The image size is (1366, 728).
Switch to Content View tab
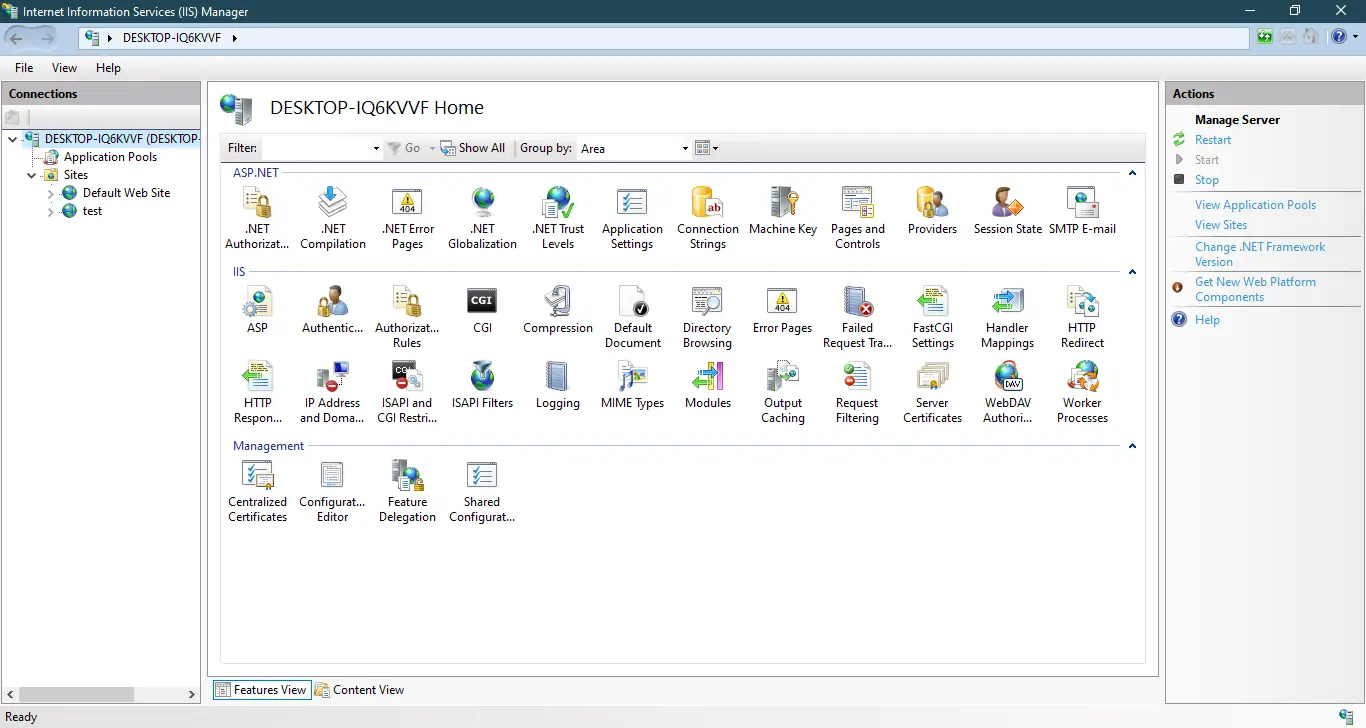click(x=359, y=690)
